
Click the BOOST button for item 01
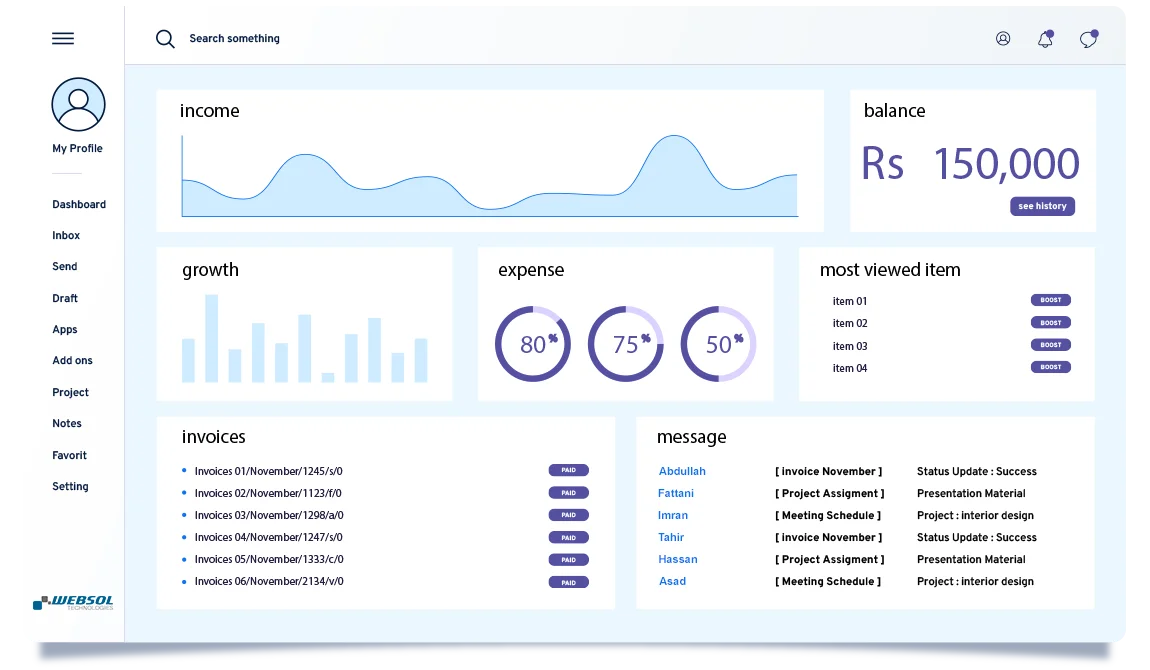1050,300
